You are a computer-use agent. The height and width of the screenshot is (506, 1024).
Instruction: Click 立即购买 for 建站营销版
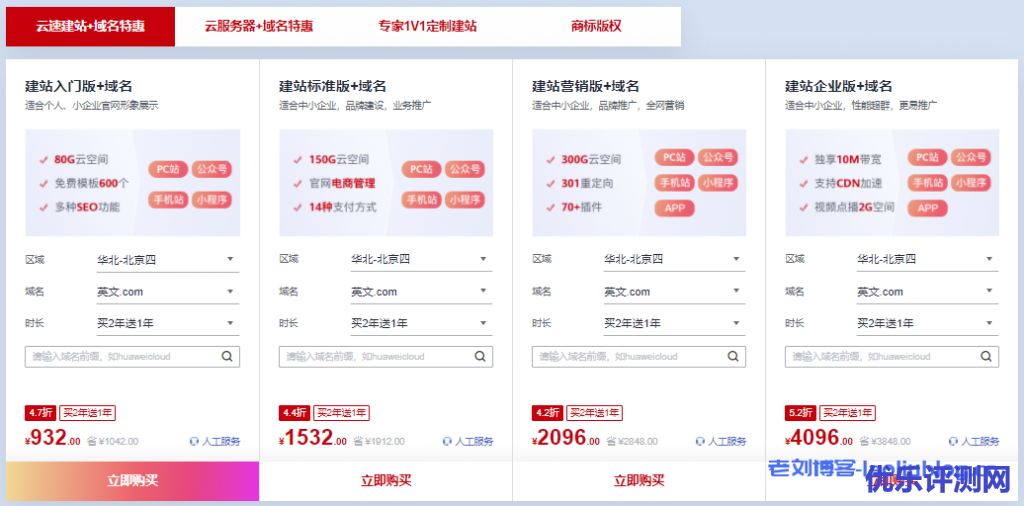tap(639, 481)
